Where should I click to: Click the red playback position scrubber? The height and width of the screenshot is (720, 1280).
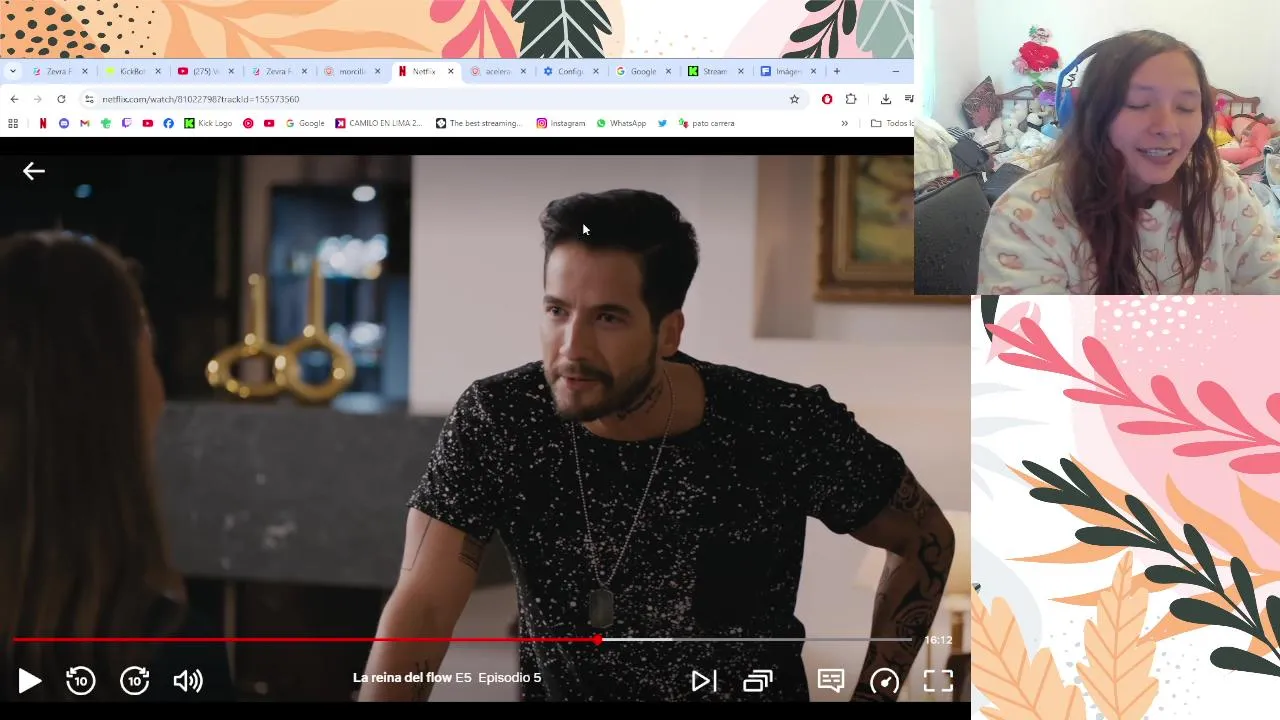597,639
